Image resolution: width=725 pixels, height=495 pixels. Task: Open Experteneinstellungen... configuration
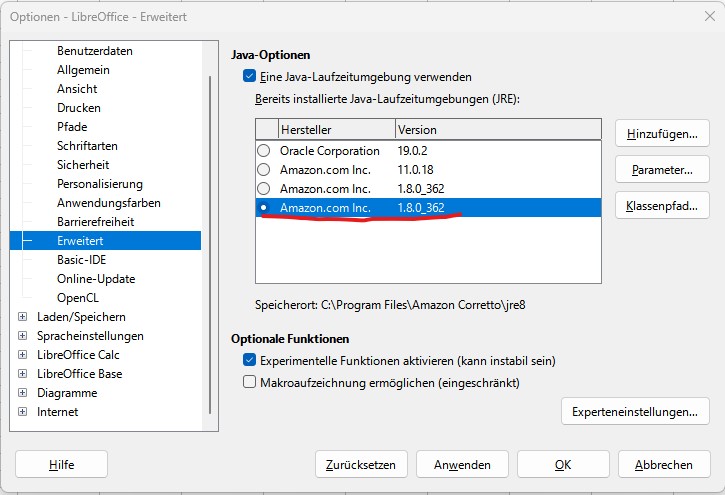click(635, 411)
